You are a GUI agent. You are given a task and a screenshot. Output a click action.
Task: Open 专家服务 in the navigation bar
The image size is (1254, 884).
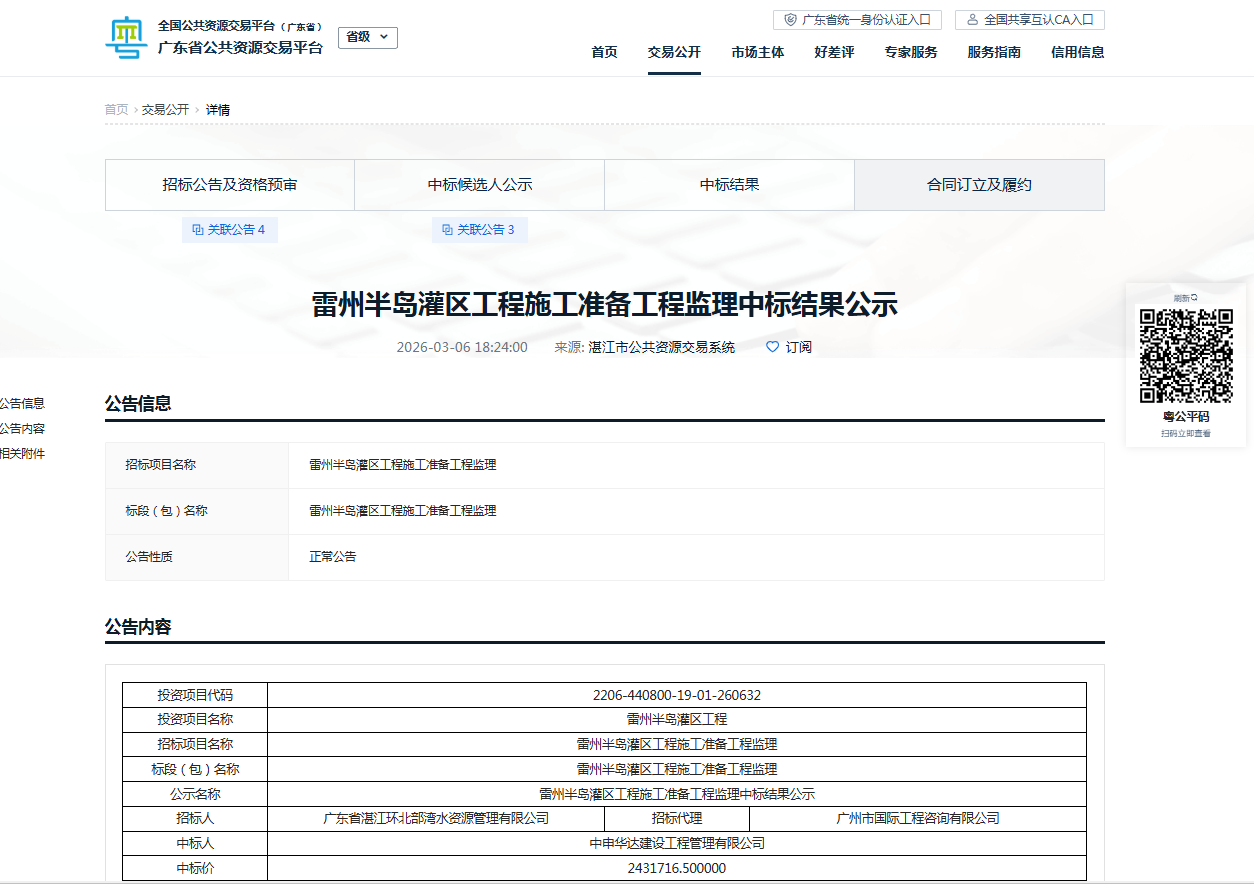[x=910, y=52]
